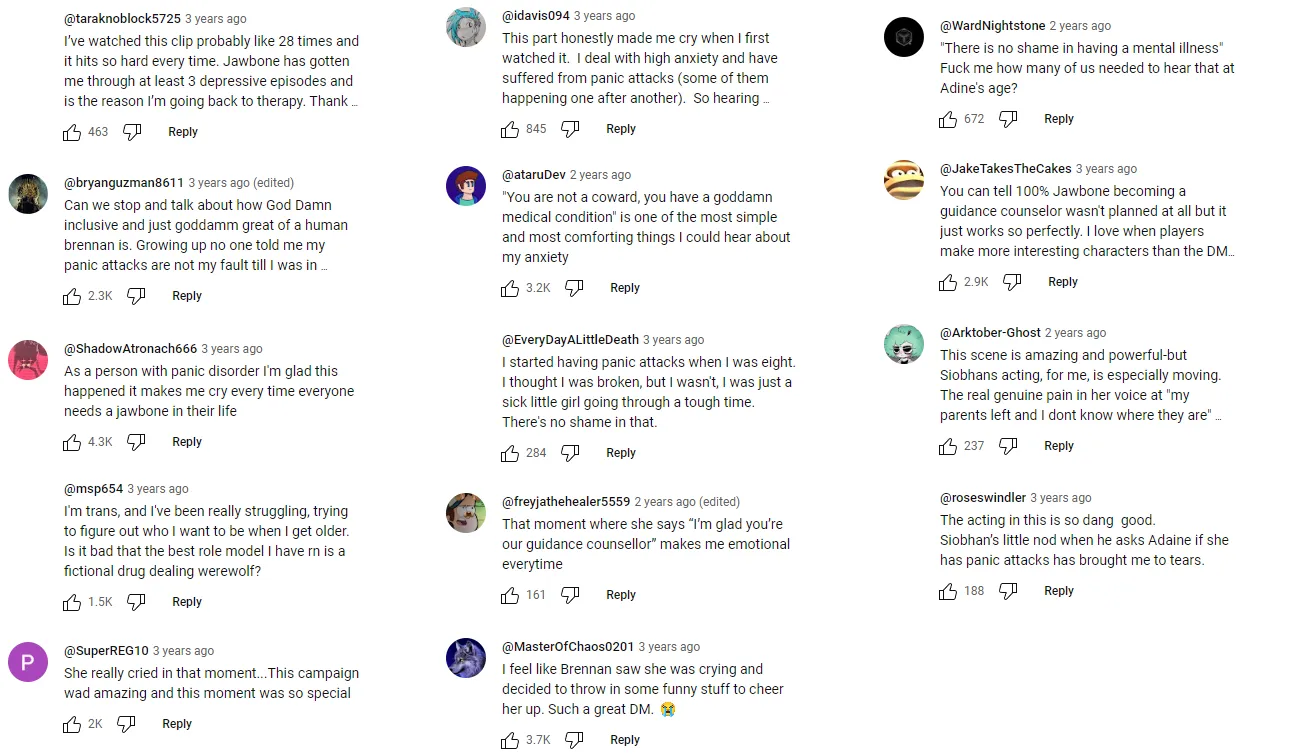
Task: Dislike @msp654's comment about werewolf role model
Action: coord(136,602)
